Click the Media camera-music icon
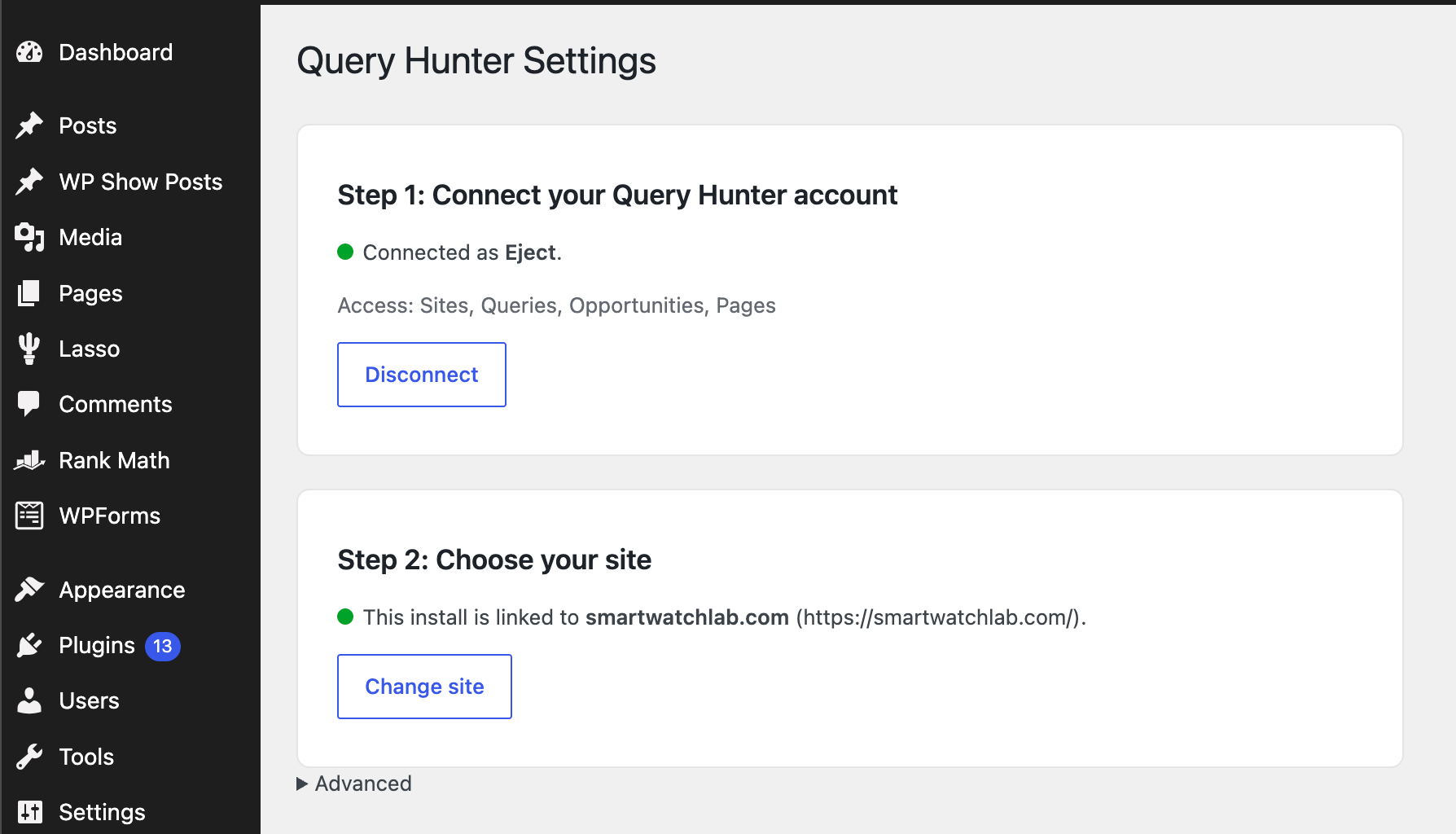Screen dimensions: 1456x834 pos(29,237)
